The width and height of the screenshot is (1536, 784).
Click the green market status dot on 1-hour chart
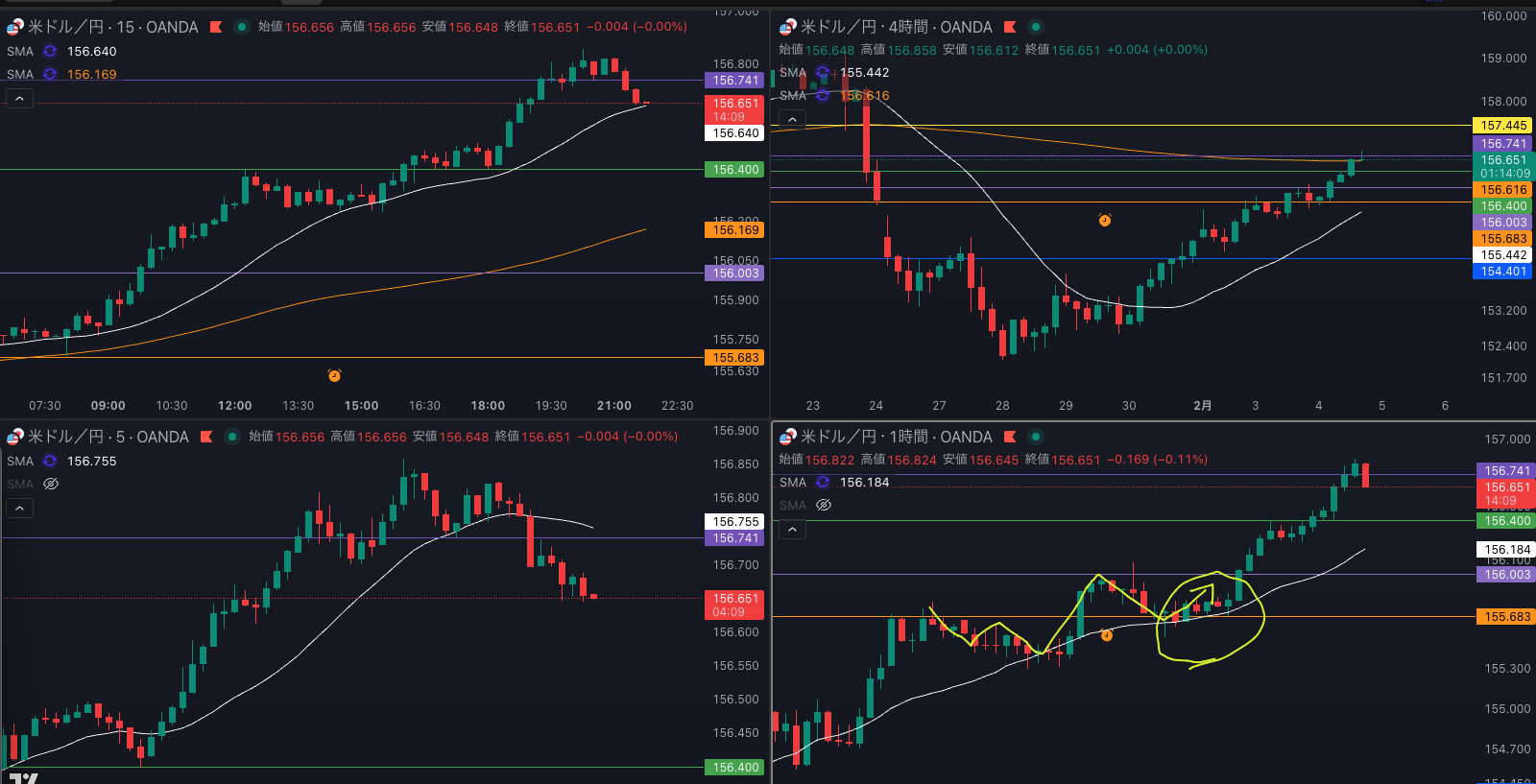(x=1035, y=437)
